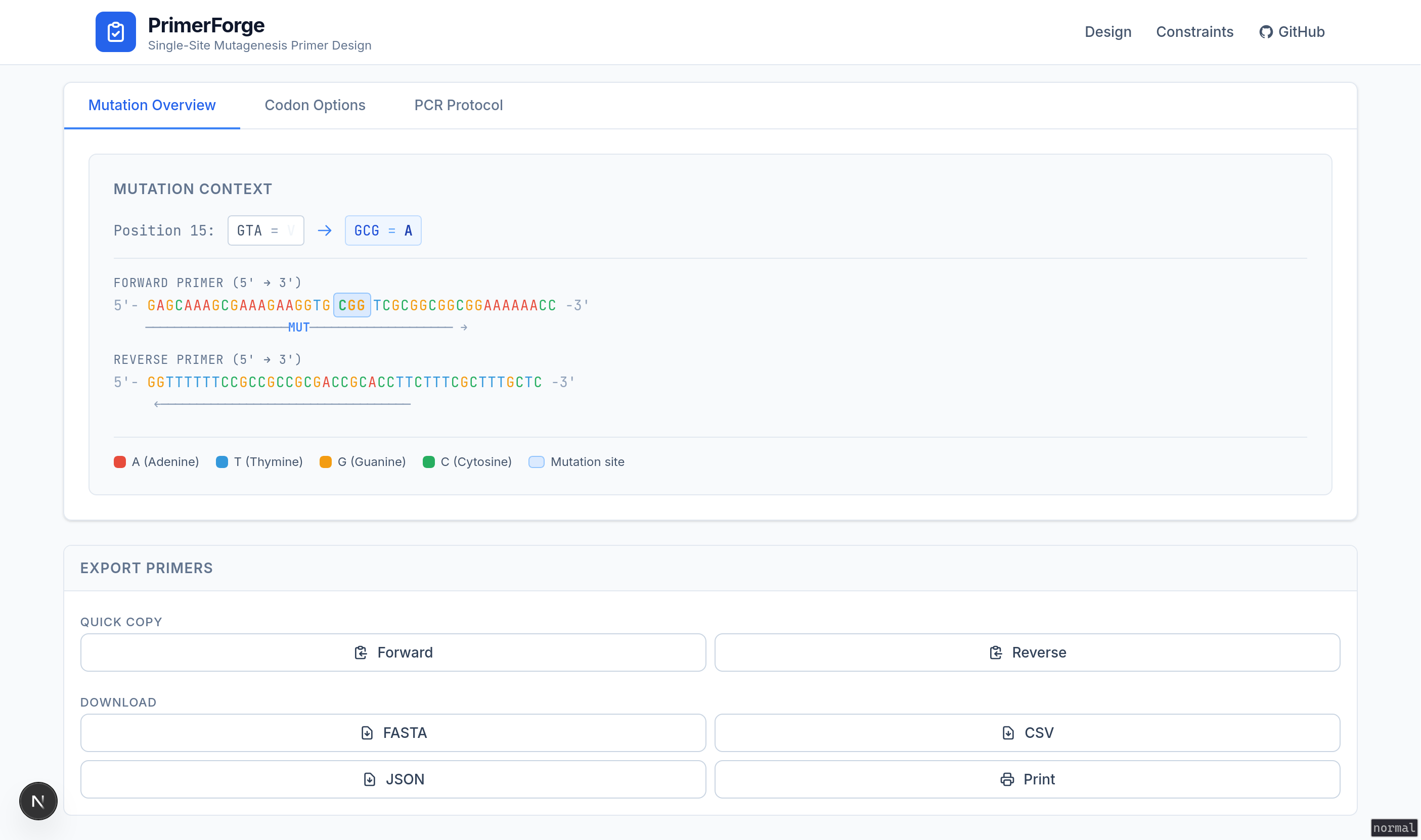Select the Mutation Overview tab
This screenshot has width=1421, height=840.
click(x=152, y=105)
